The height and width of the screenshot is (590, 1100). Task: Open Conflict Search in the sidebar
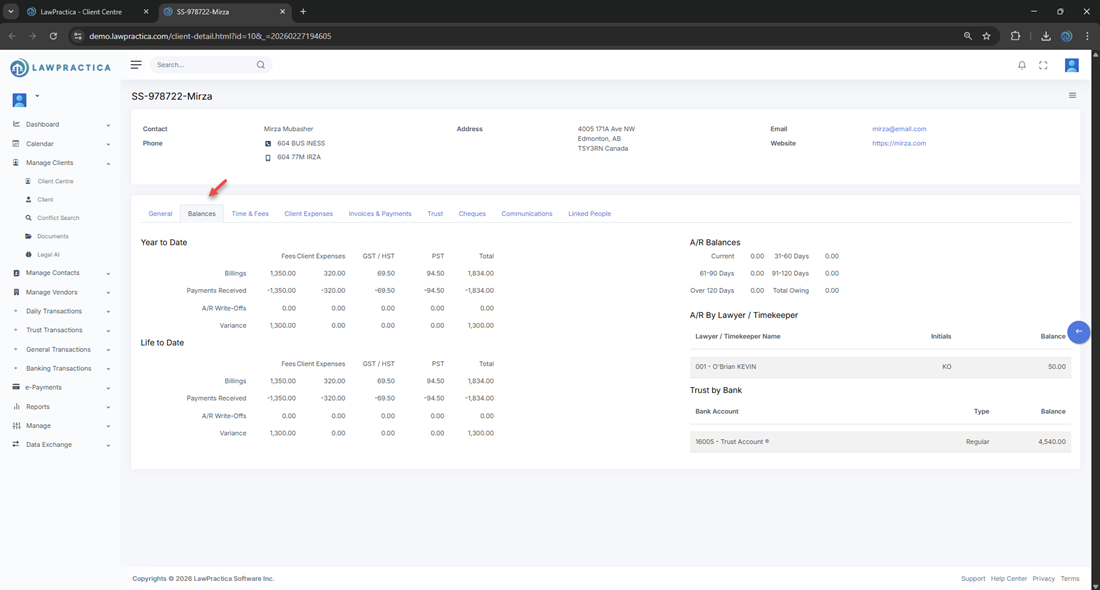58,218
